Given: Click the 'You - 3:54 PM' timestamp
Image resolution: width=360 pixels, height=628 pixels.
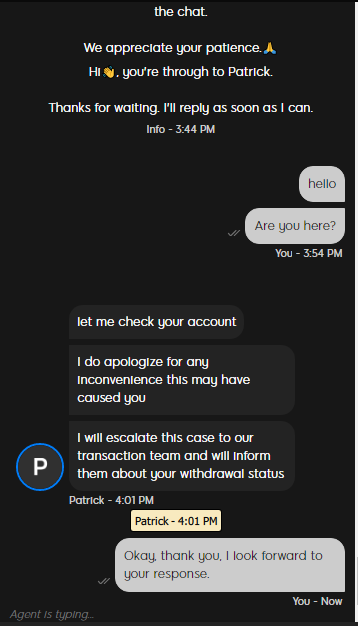Looking at the screenshot, I should coord(309,253).
